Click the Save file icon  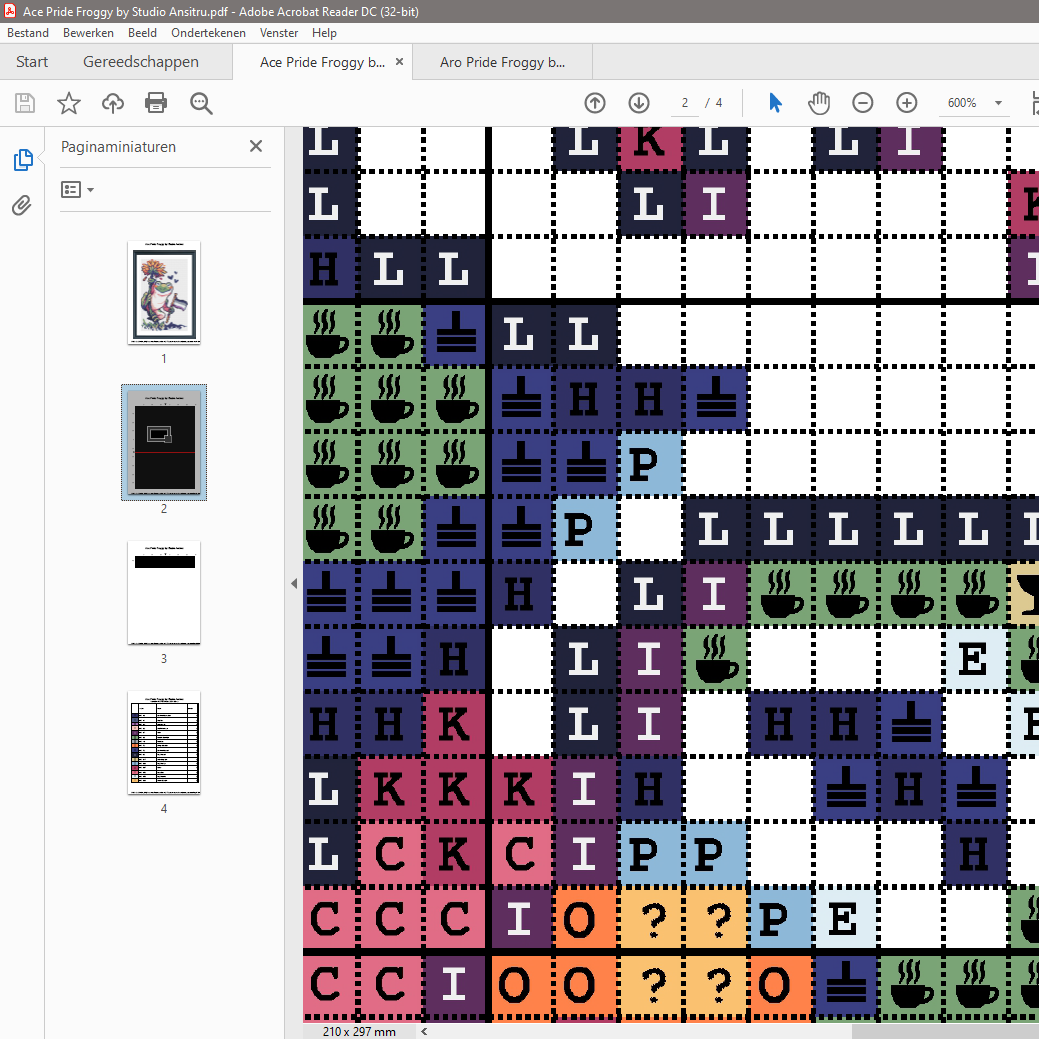pos(25,103)
